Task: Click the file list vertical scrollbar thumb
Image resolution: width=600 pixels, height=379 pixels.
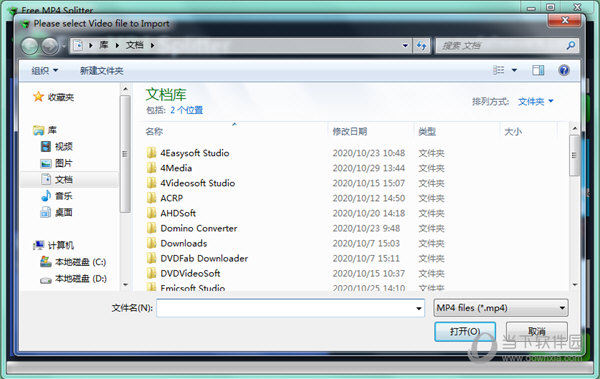Action: tap(574, 155)
